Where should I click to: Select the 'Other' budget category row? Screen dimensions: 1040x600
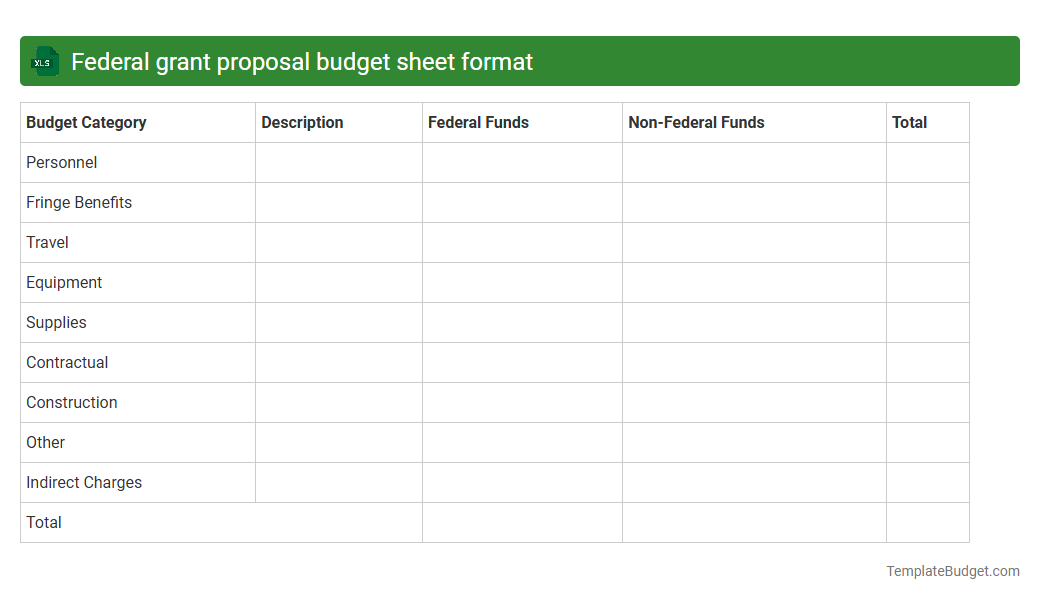45,442
